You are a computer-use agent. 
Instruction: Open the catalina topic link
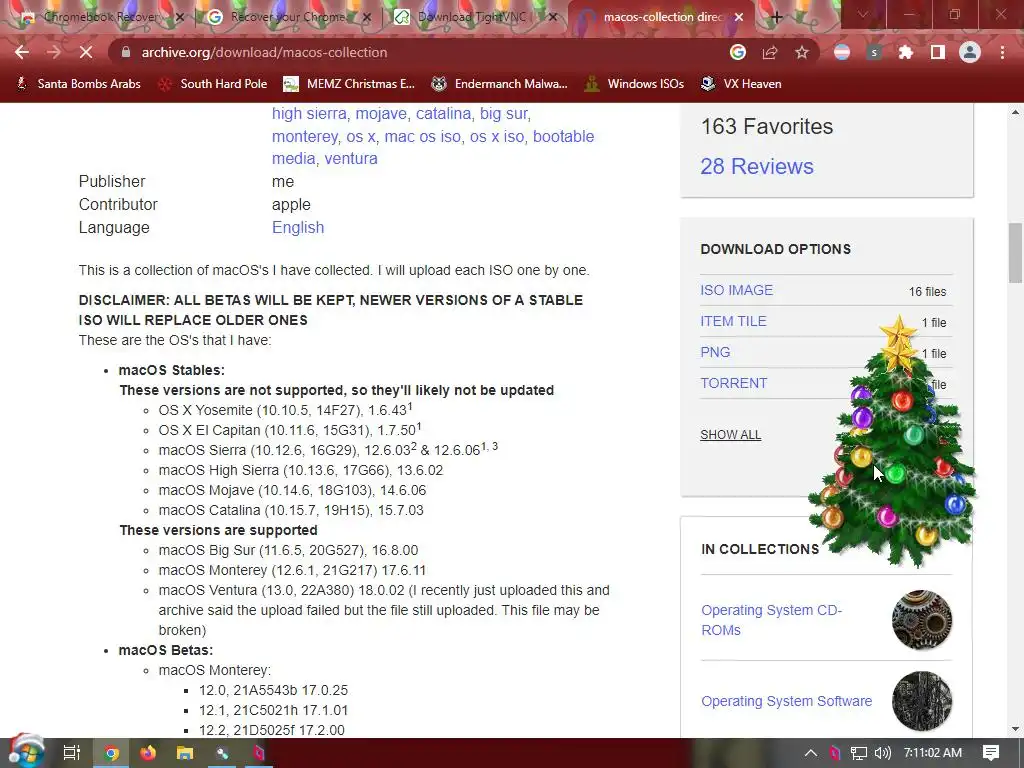tap(443, 114)
